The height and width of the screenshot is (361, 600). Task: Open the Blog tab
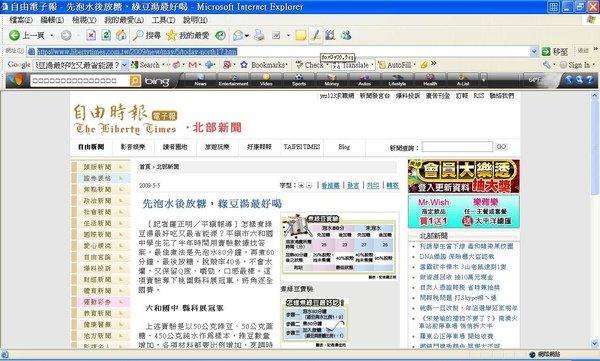point(344,147)
